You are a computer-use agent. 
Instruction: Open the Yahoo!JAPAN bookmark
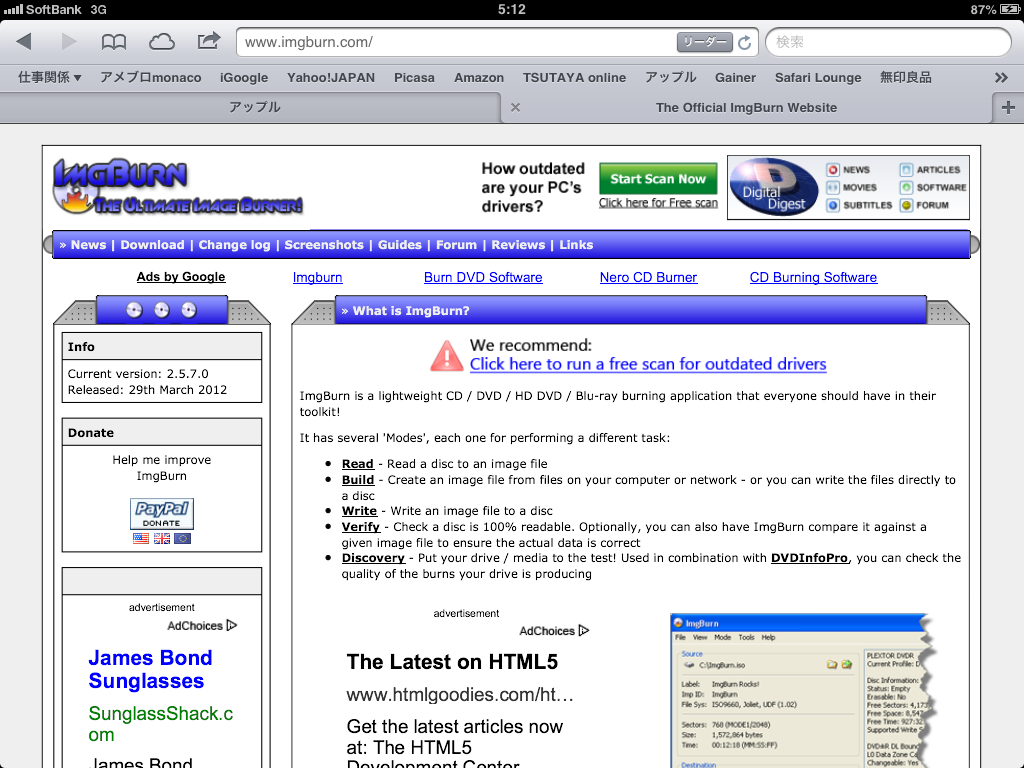coord(331,77)
